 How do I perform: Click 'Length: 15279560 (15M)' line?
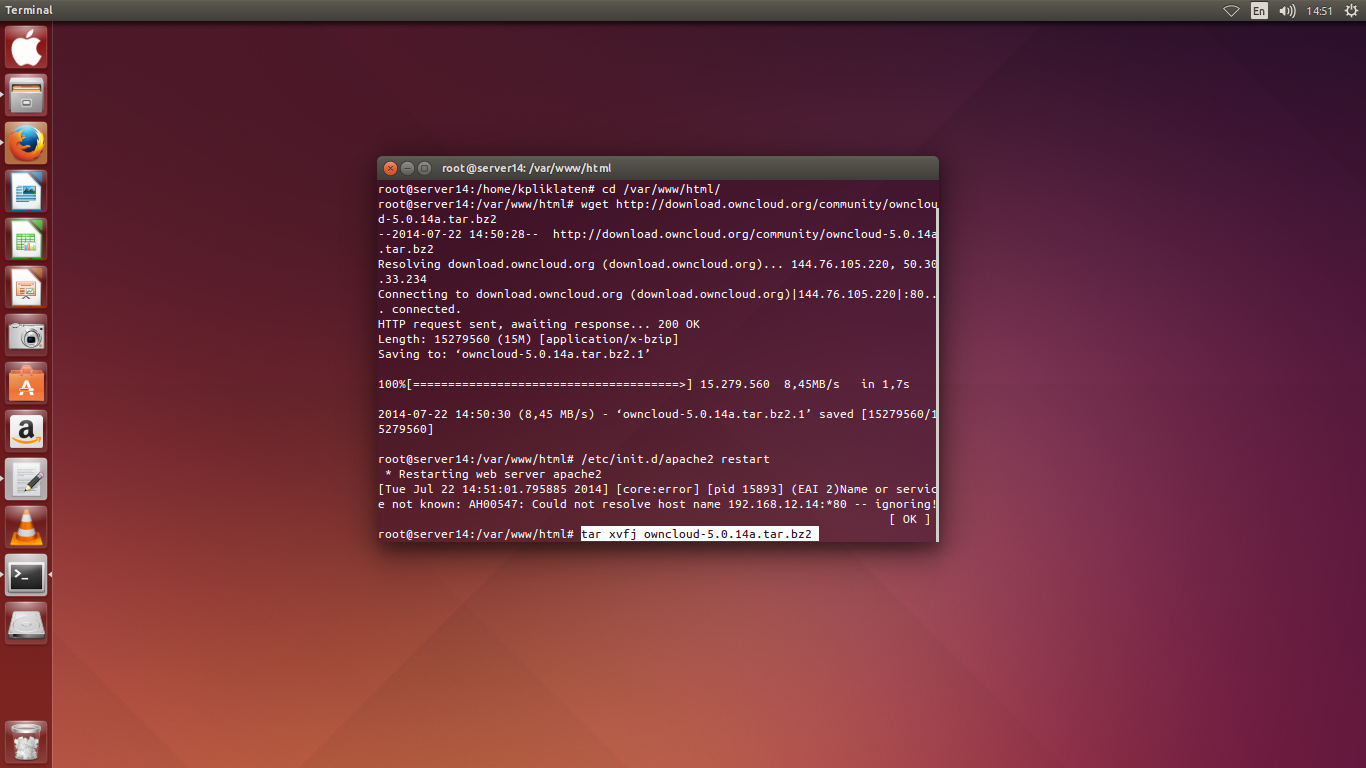point(528,339)
